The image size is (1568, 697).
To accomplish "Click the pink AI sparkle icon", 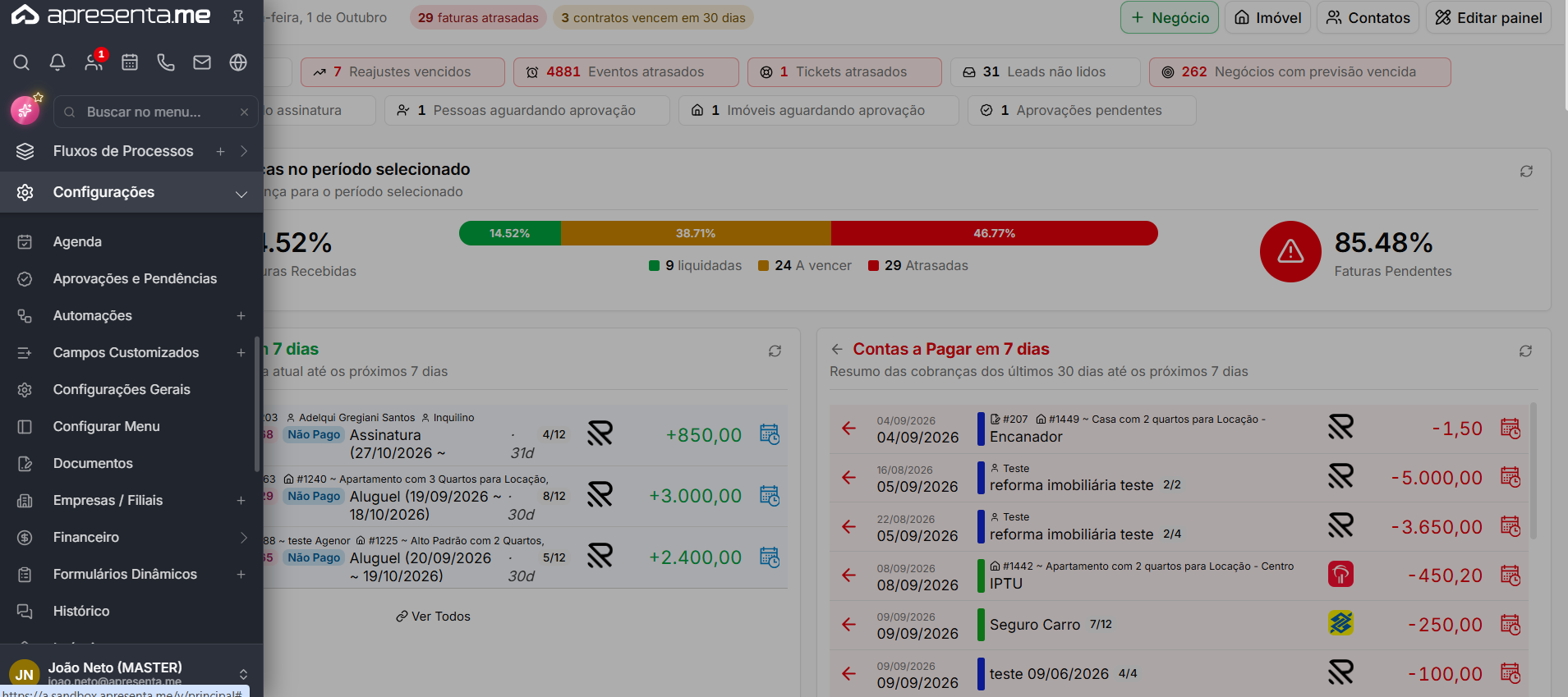I will click(x=25, y=110).
